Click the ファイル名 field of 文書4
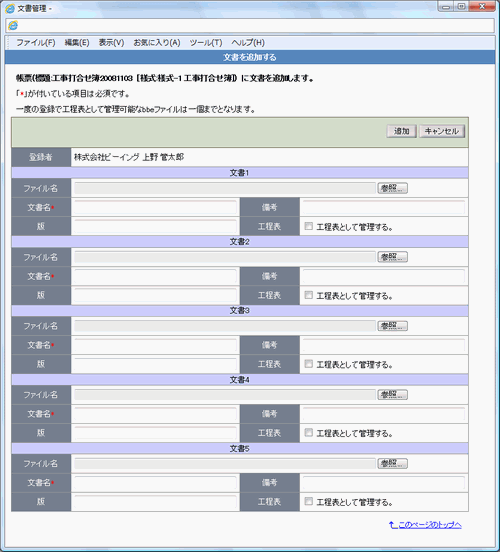 225,395
